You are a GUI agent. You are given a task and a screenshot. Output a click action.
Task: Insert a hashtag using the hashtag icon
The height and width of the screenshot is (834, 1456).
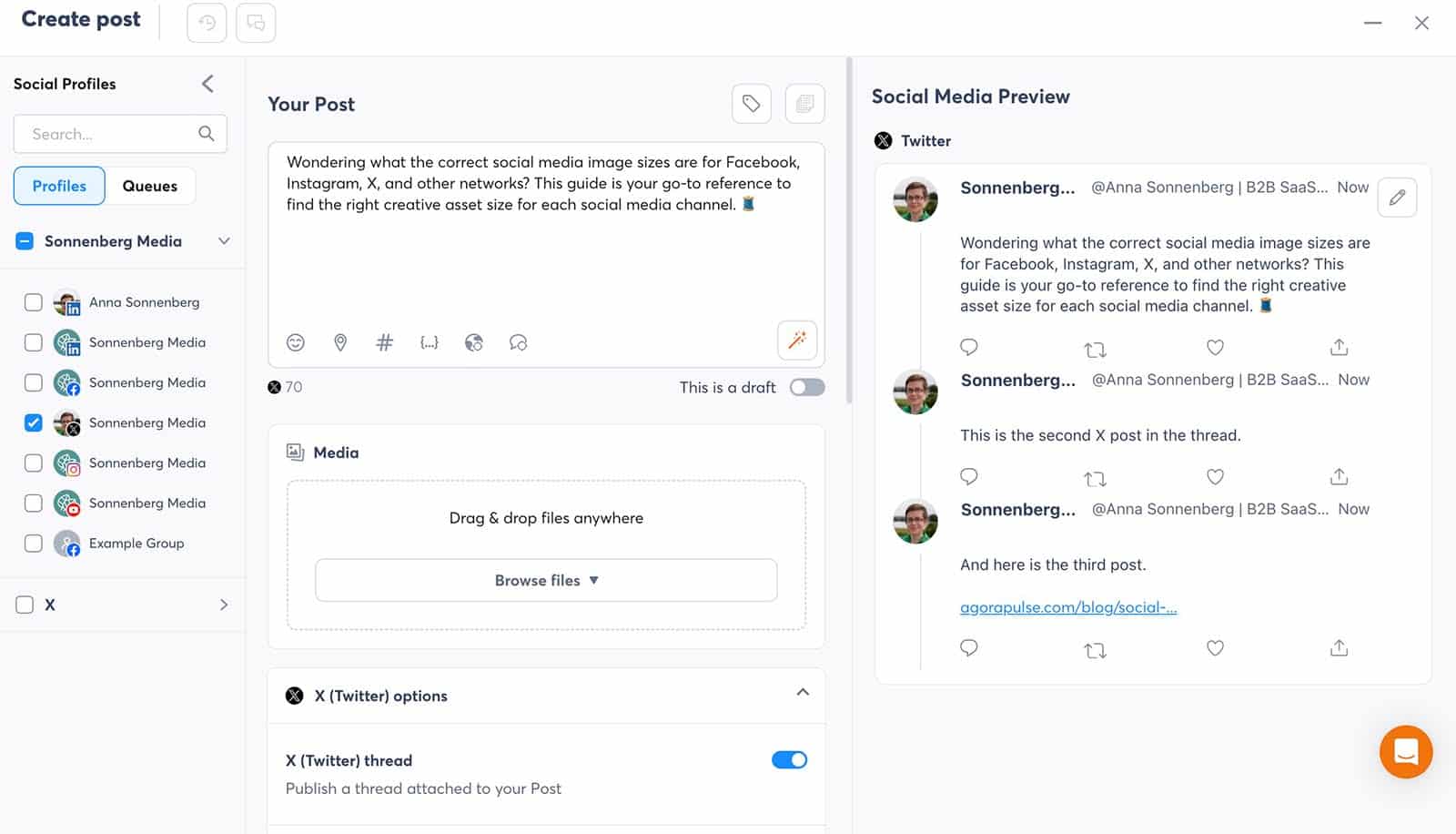(x=384, y=342)
